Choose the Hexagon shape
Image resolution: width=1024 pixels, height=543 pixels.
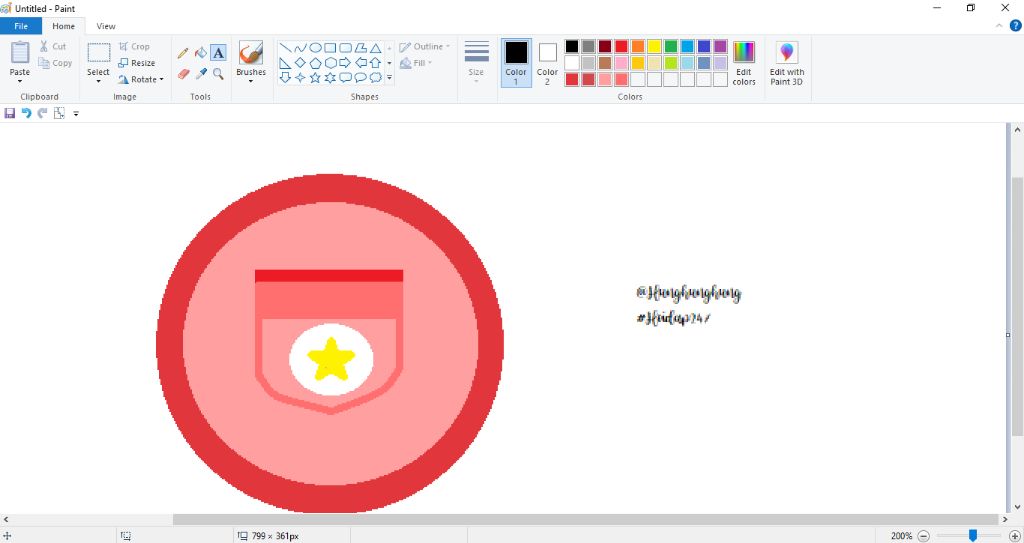(330, 63)
